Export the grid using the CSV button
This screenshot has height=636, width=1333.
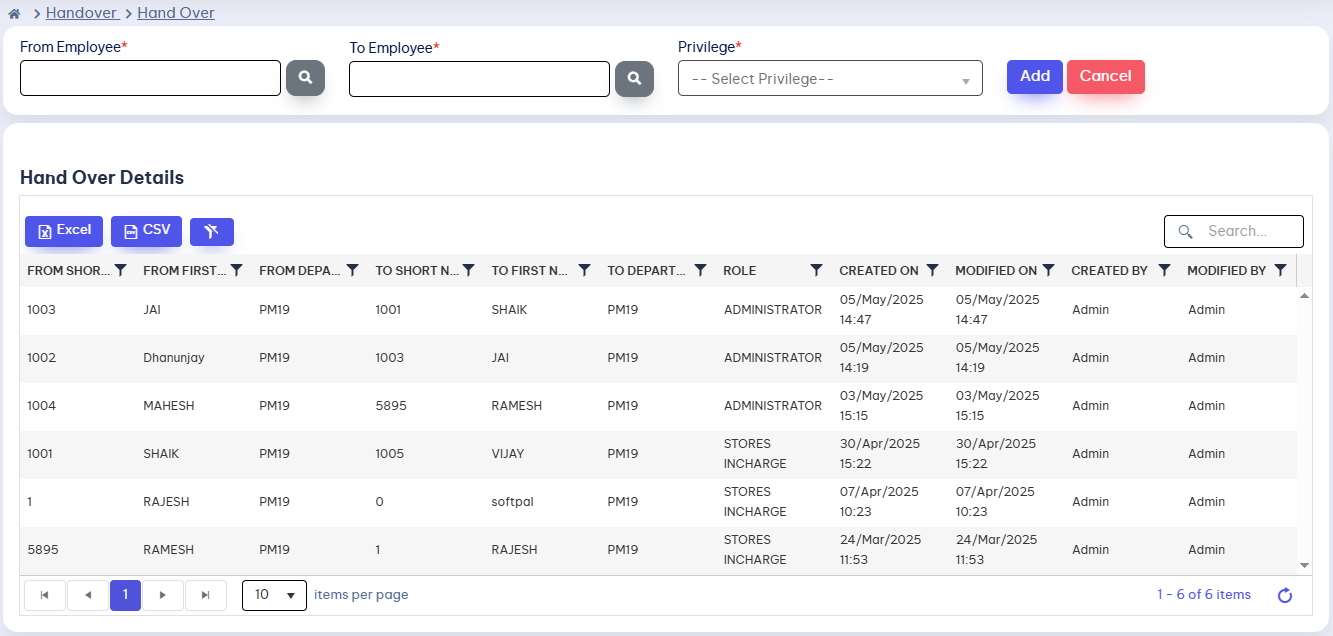146,231
